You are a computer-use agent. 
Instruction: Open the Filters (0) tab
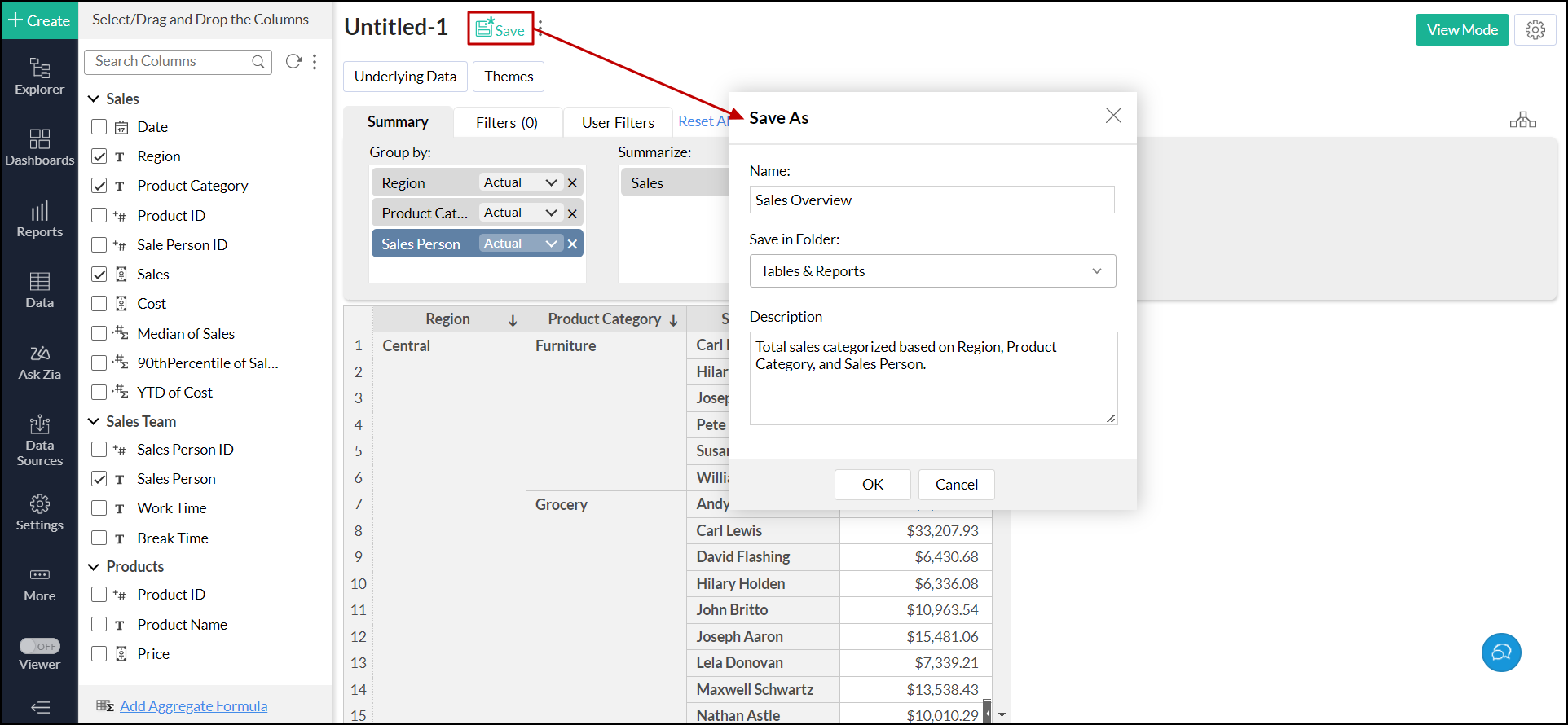click(x=507, y=123)
